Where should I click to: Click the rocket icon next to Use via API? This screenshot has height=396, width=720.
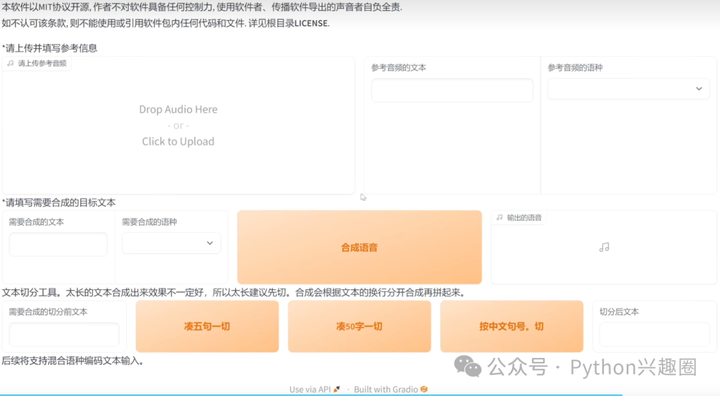pos(337,389)
